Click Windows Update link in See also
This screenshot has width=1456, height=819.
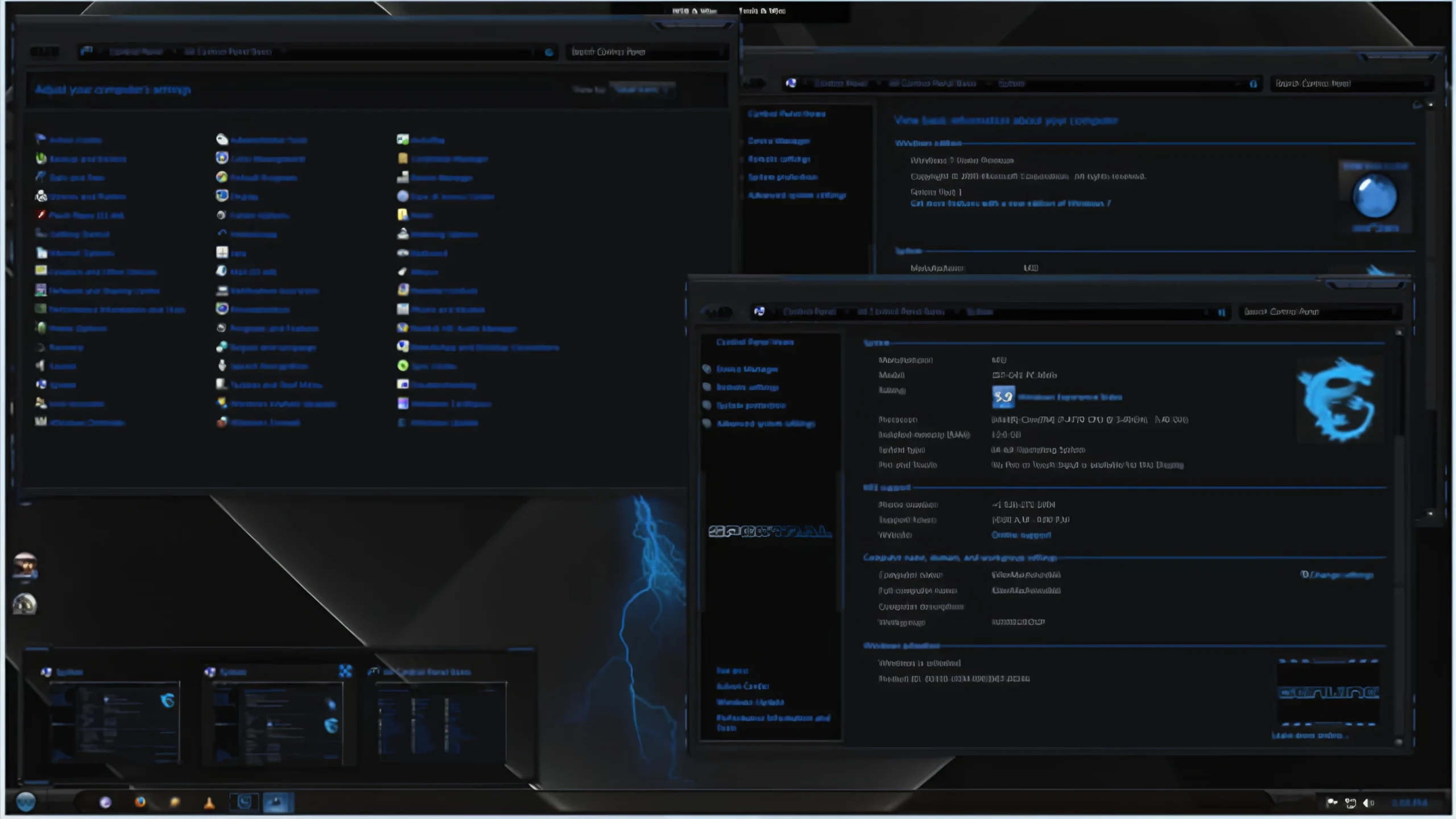pyautogui.click(x=750, y=702)
